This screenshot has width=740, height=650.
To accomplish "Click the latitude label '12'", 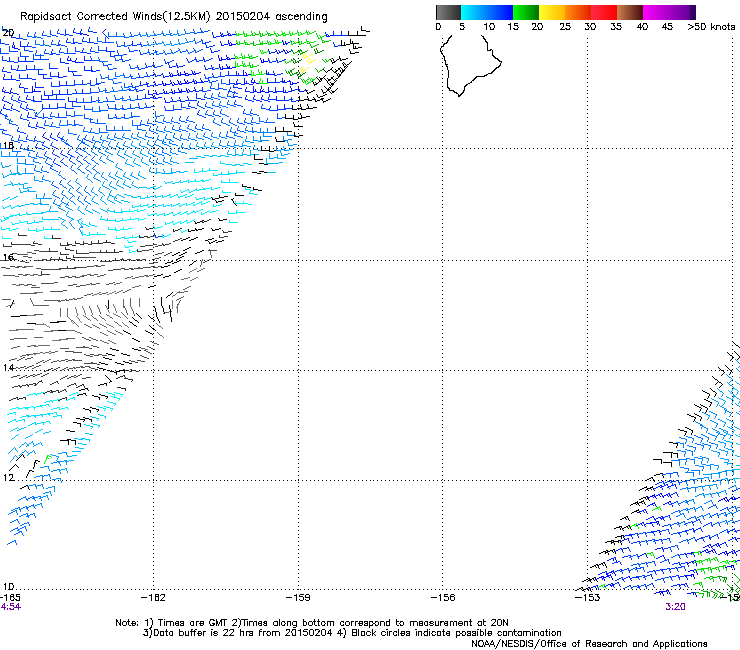I will (x=8, y=477).
